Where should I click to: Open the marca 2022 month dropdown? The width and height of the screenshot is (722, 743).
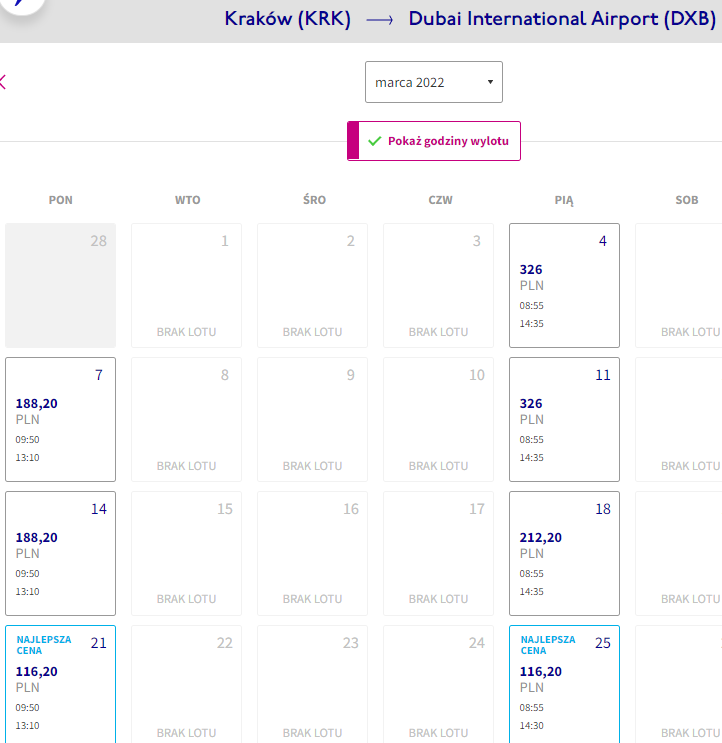tap(433, 82)
